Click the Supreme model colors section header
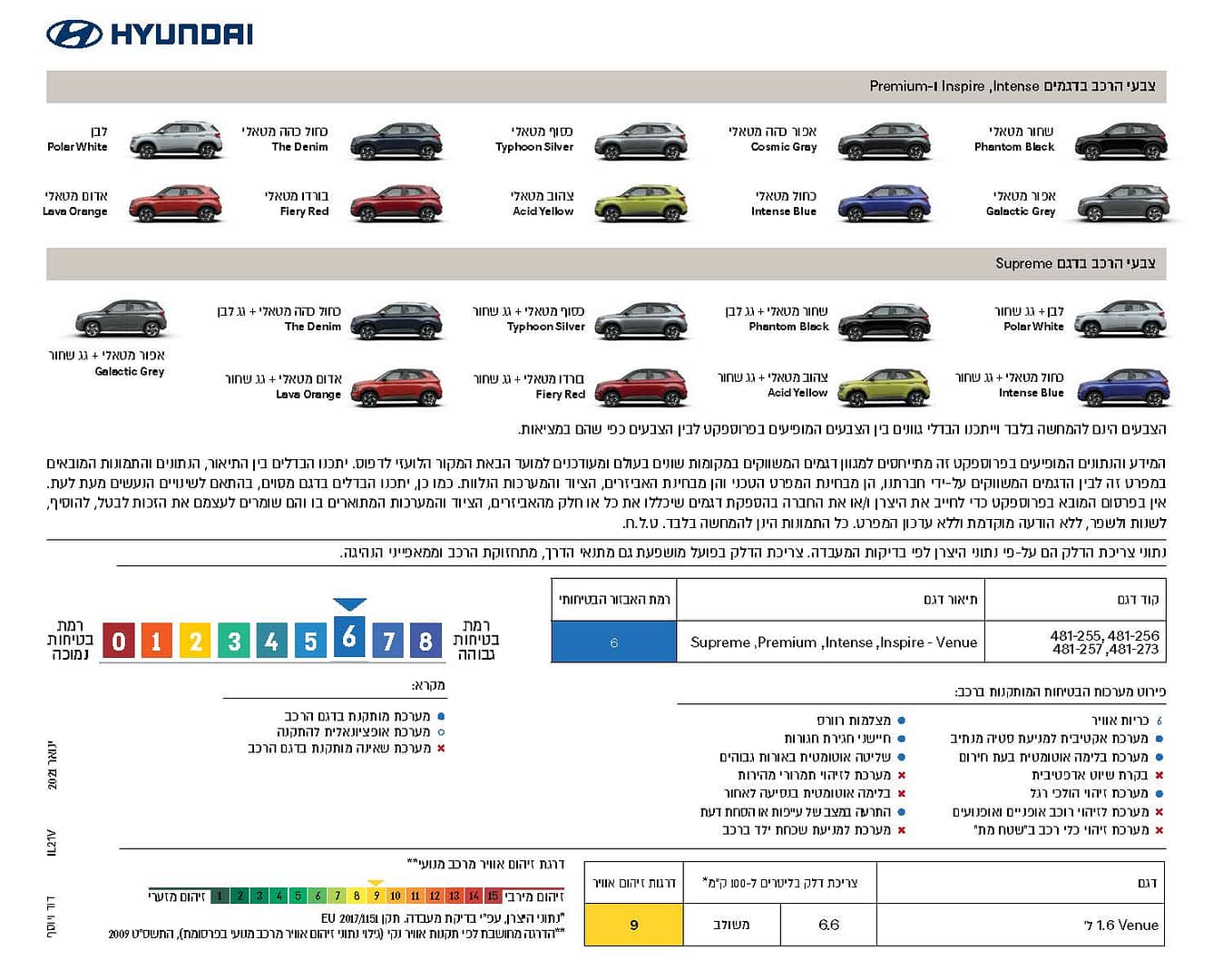 (x=606, y=263)
